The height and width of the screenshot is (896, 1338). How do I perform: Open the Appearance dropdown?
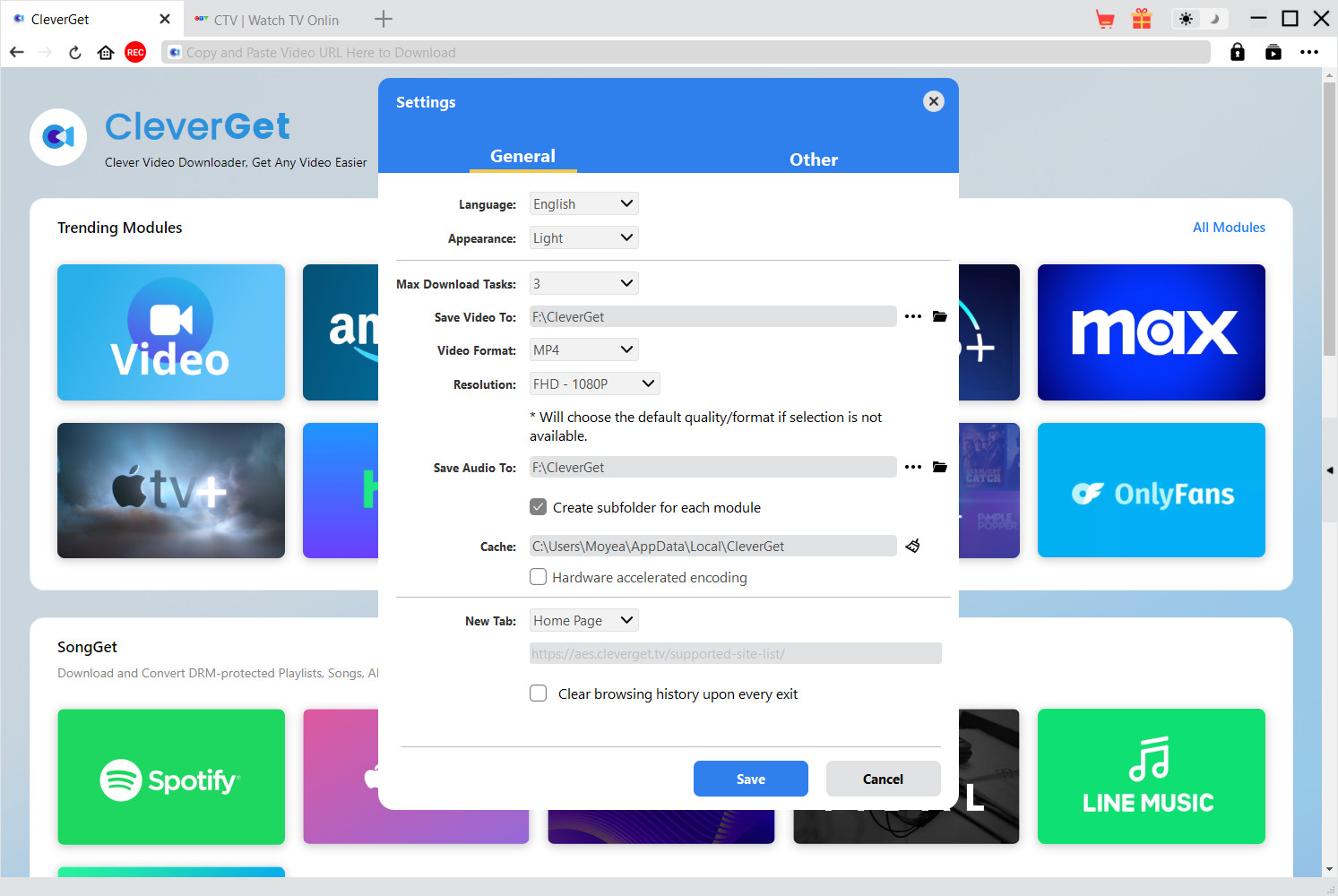point(584,238)
